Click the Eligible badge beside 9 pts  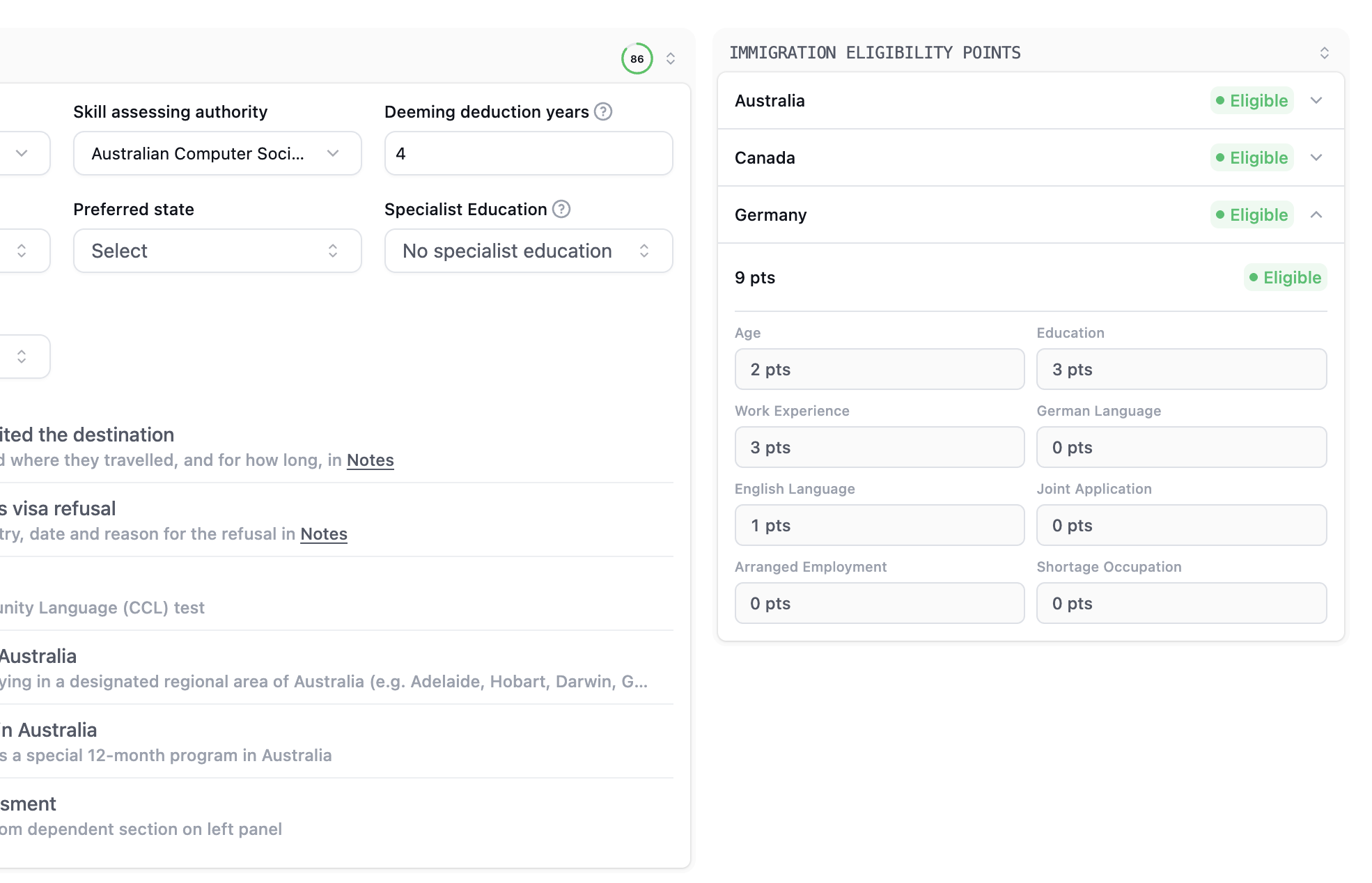(1286, 277)
